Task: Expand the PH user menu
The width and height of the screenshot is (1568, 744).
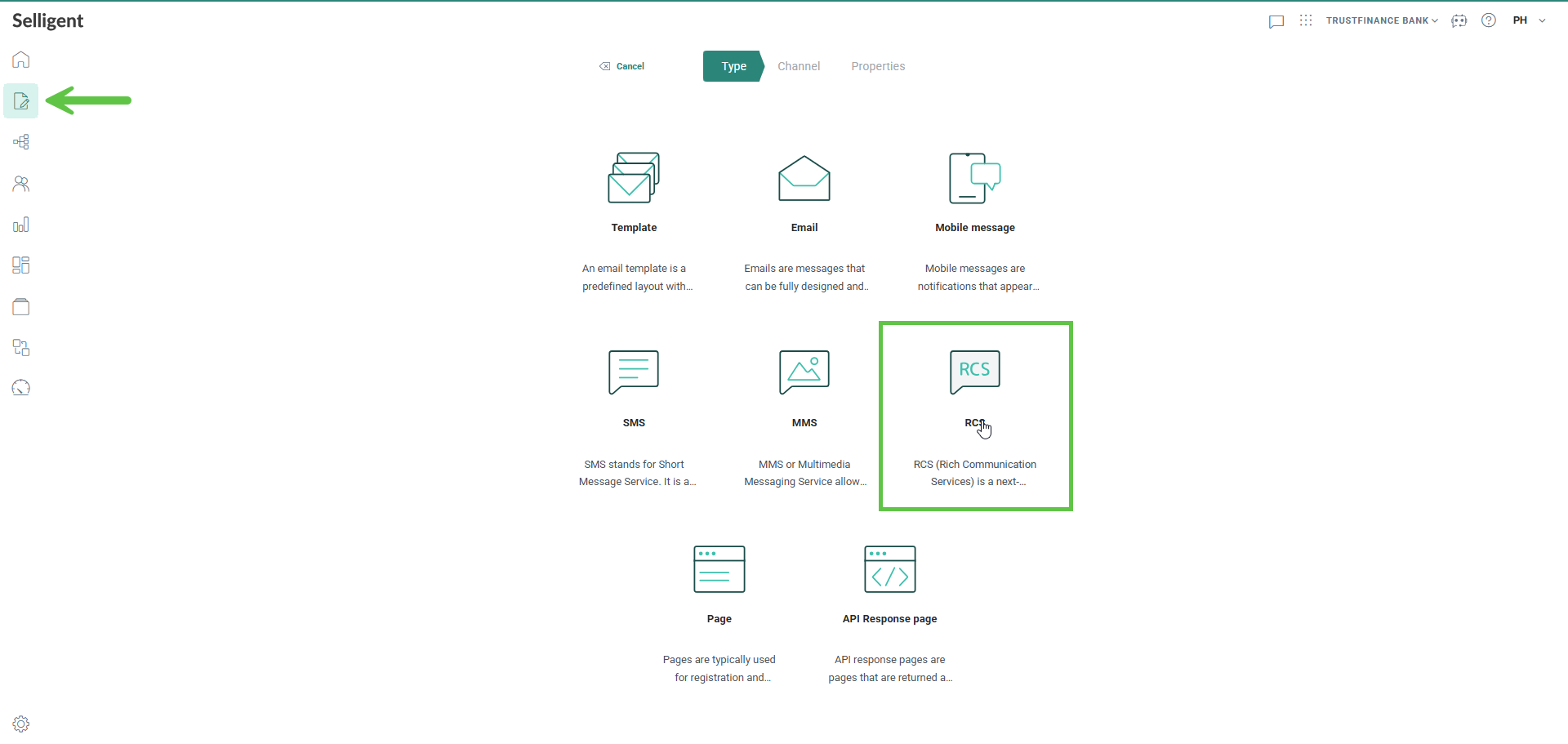Action: 1529,20
